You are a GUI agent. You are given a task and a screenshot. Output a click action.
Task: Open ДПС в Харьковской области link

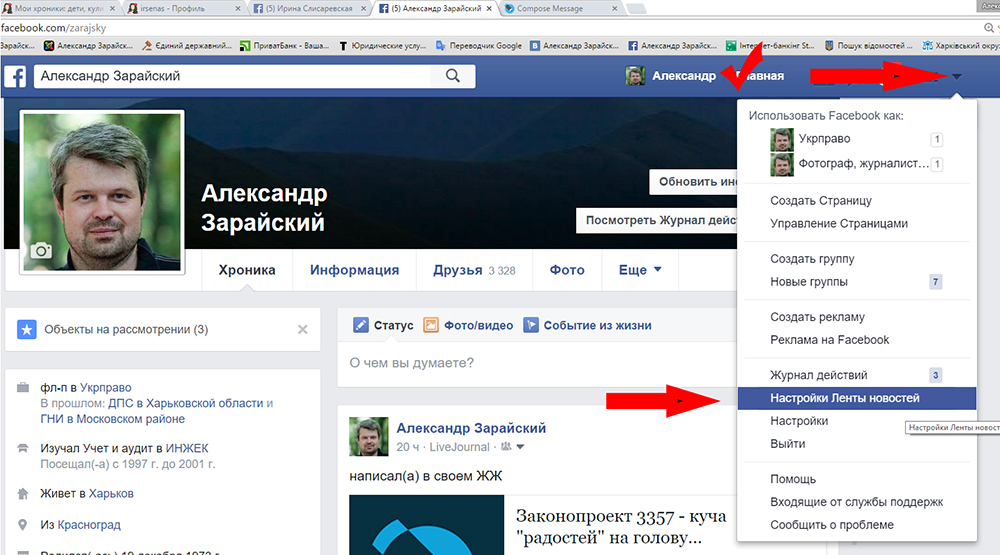pyautogui.click(x=186, y=403)
